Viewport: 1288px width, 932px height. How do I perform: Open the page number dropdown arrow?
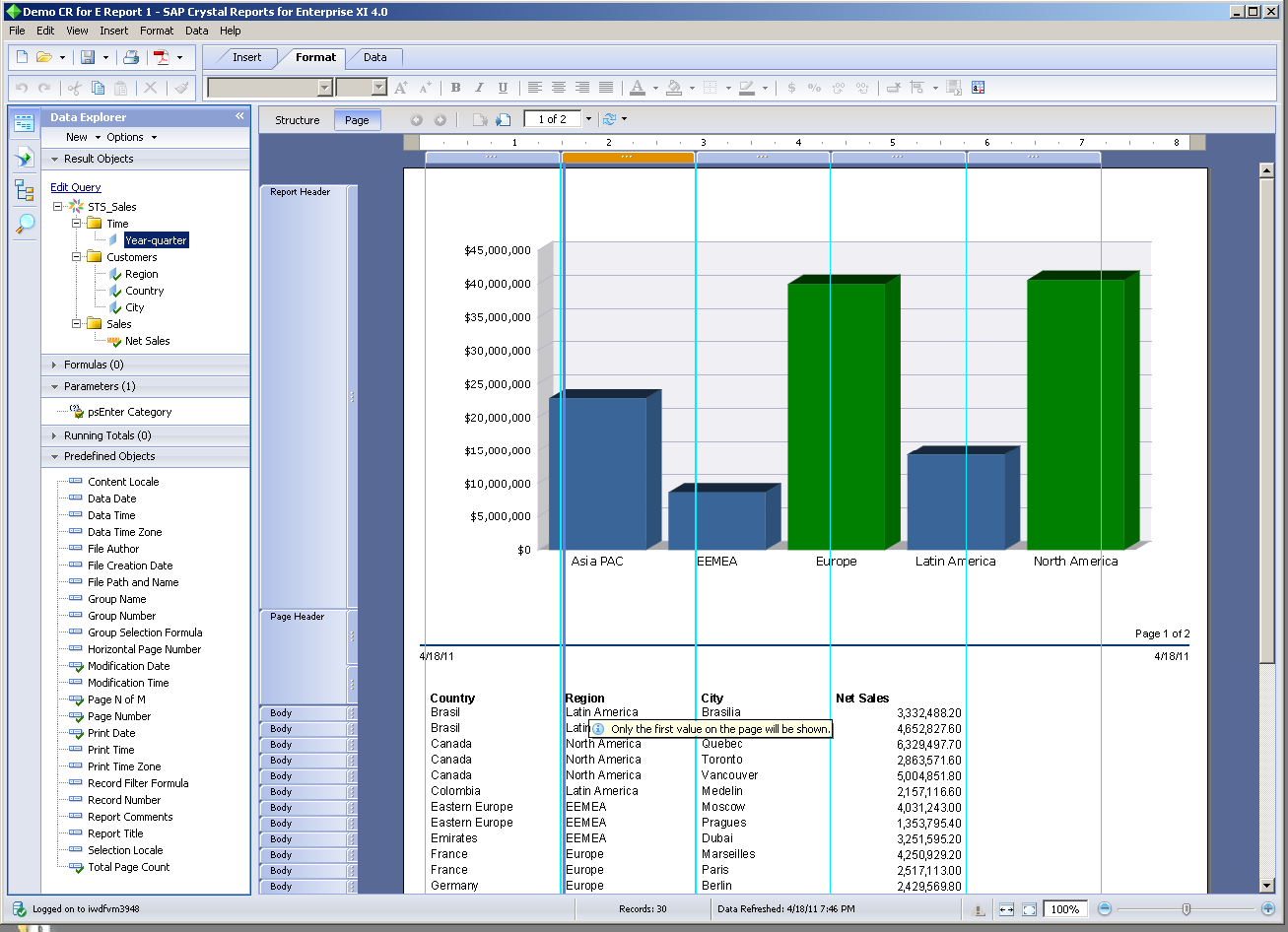tap(588, 119)
